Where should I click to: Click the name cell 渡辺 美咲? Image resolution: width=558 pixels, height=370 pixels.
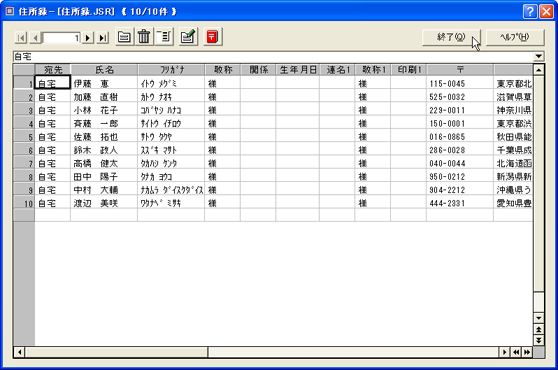coord(104,203)
